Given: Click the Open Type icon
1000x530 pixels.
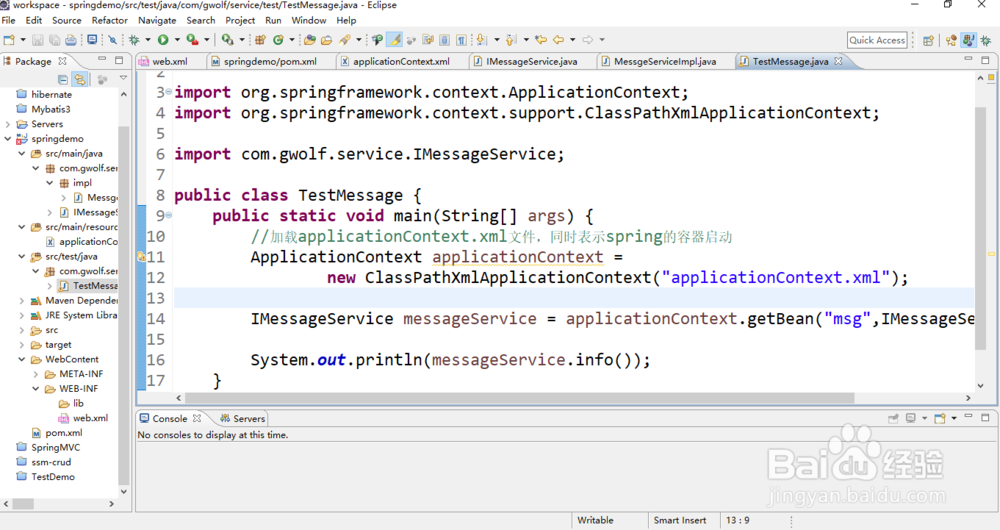Looking at the screenshot, I should 309,40.
